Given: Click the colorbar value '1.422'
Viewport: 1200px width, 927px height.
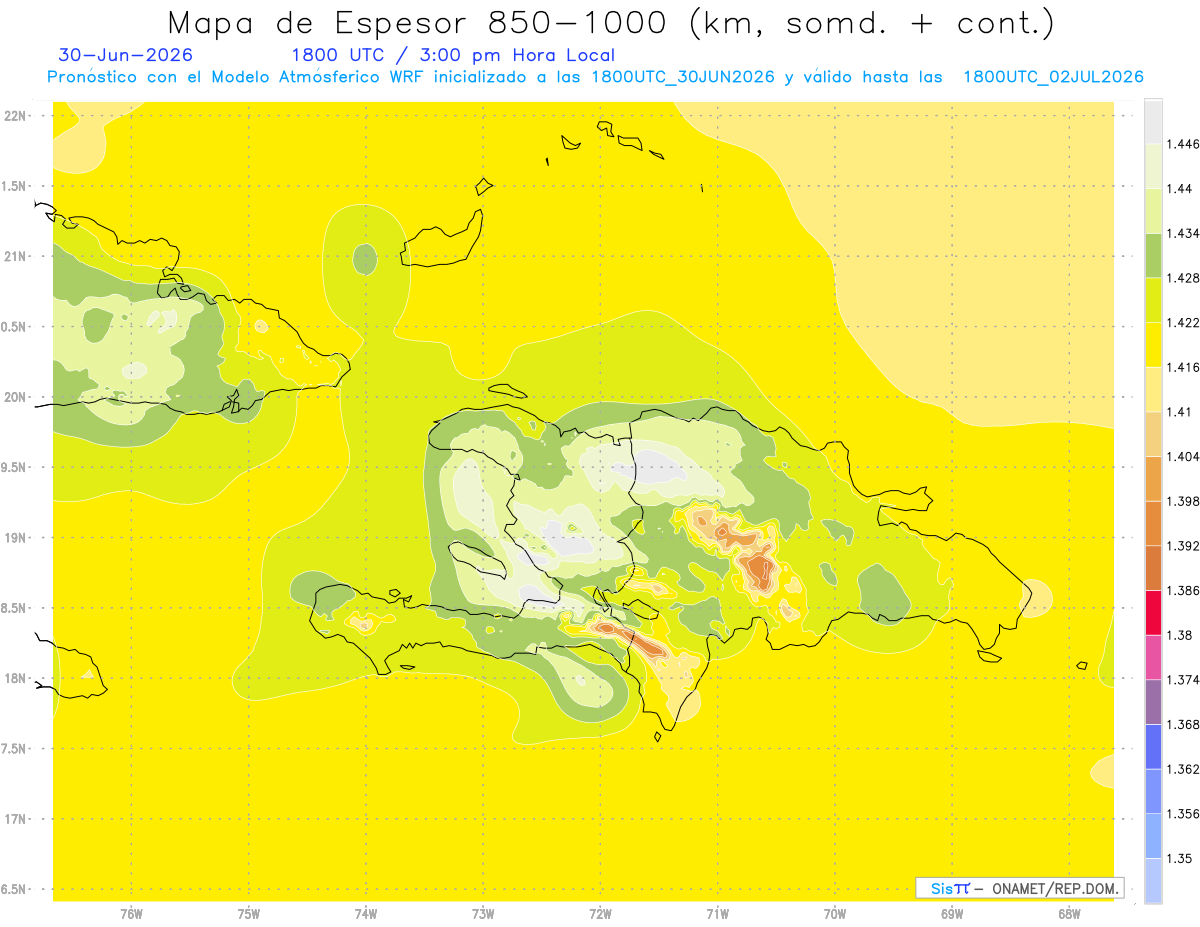Looking at the screenshot, I should point(1185,323).
